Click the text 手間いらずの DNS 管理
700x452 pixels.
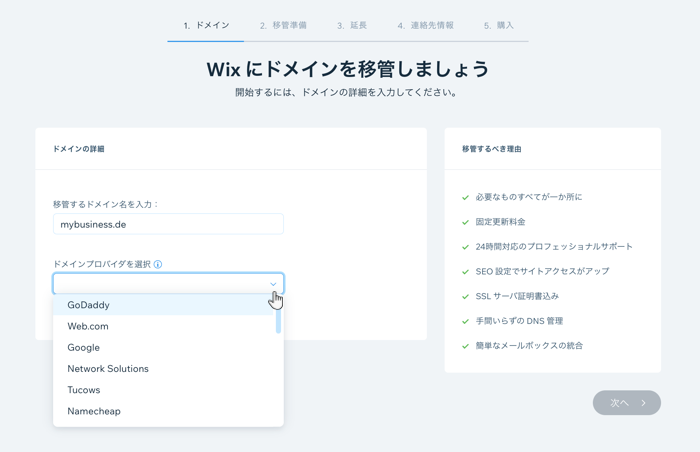[x=519, y=321]
